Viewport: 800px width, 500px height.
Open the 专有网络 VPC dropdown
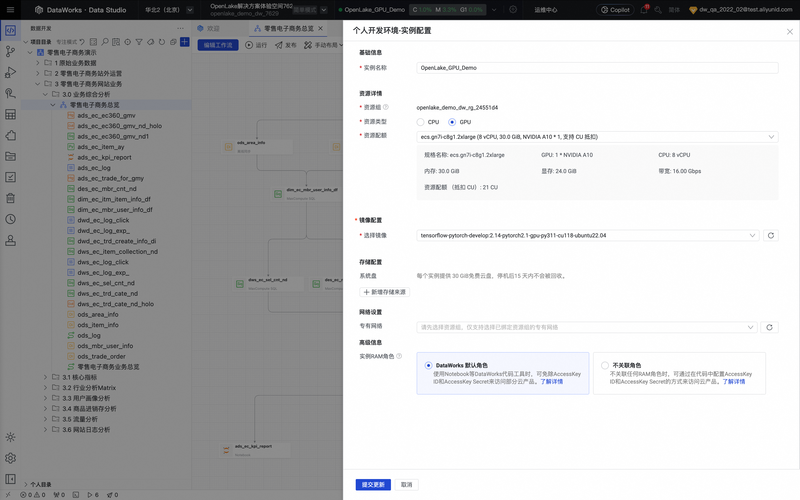tap(587, 327)
